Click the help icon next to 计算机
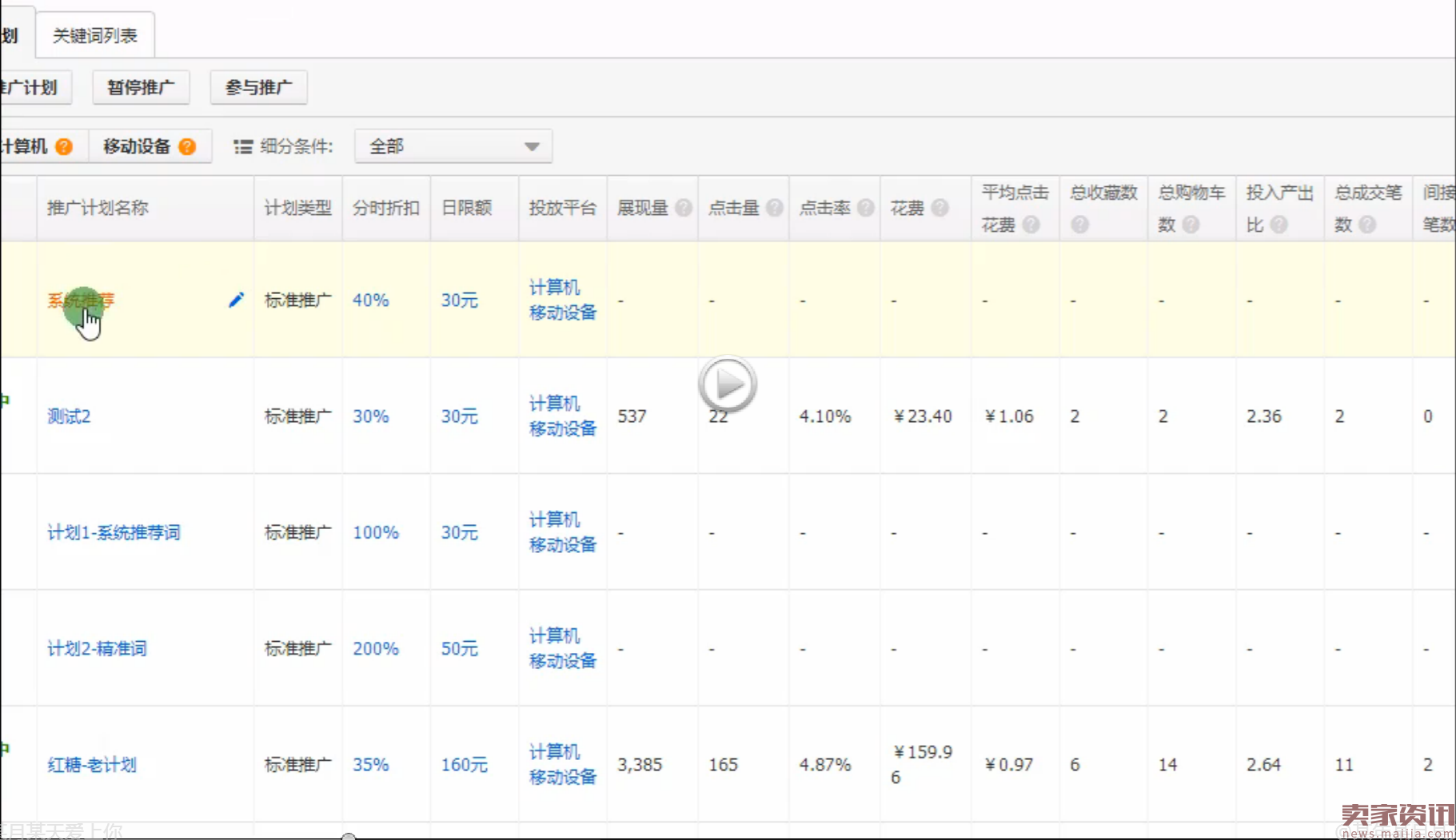 click(64, 146)
